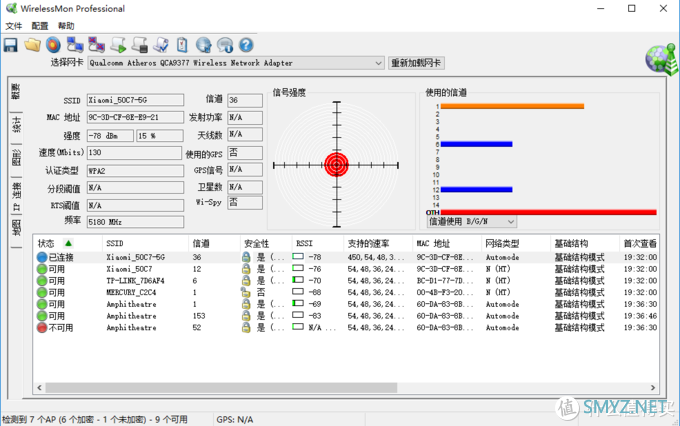Click the 强度 field showing -78 dBm
680x426 pixels.
click(x=110, y=136)
